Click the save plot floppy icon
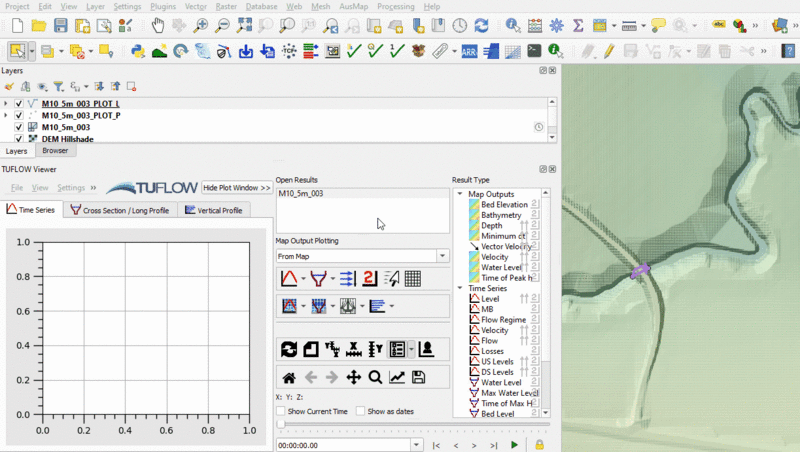 tap(418, 377)
